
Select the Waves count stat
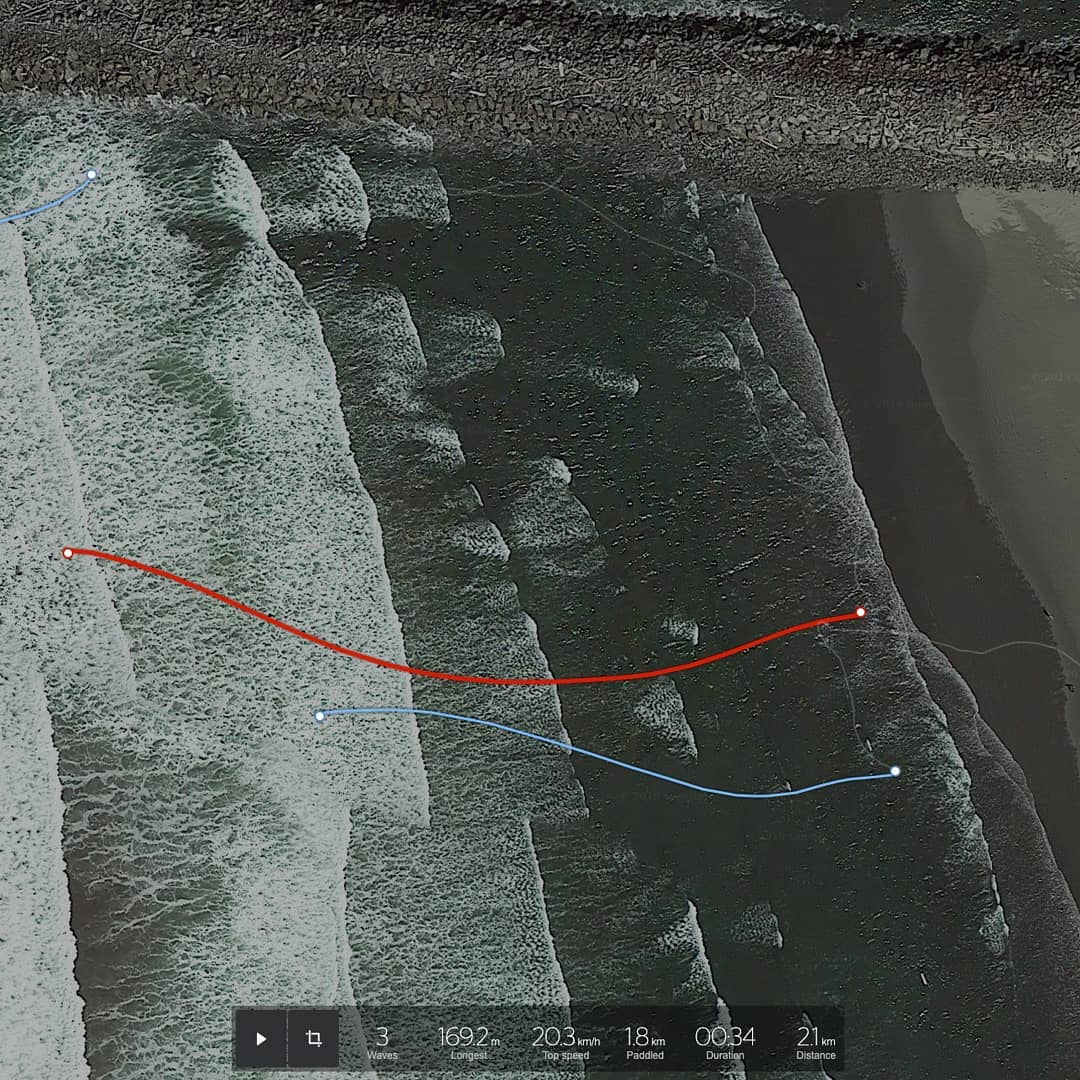382,1043
